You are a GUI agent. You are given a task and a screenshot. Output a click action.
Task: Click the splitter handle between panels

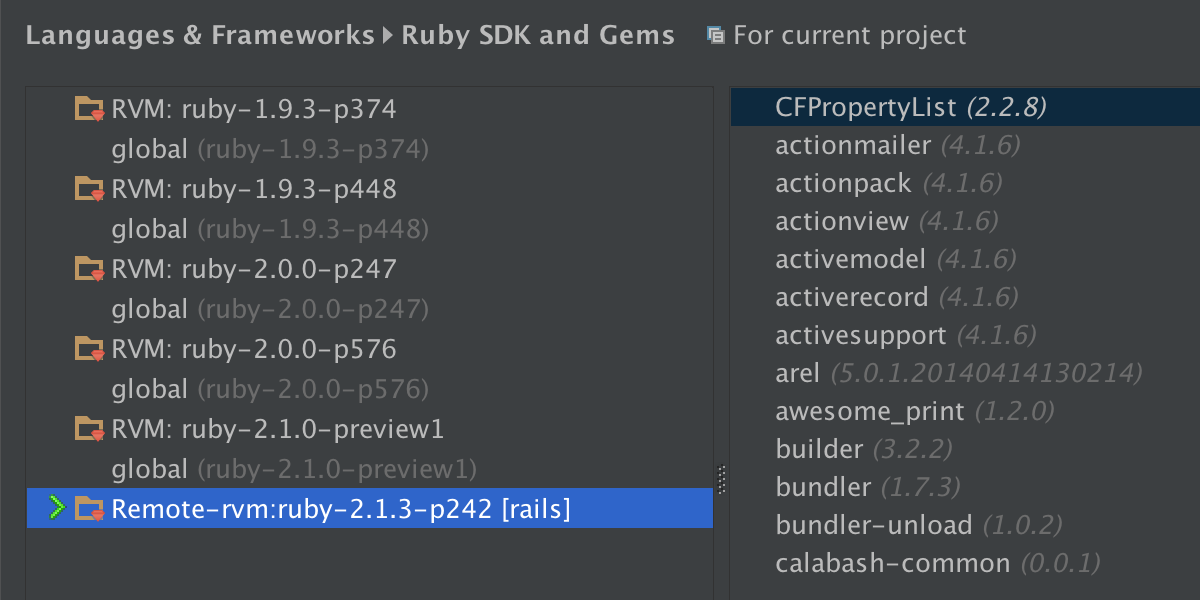coord(722,480)
